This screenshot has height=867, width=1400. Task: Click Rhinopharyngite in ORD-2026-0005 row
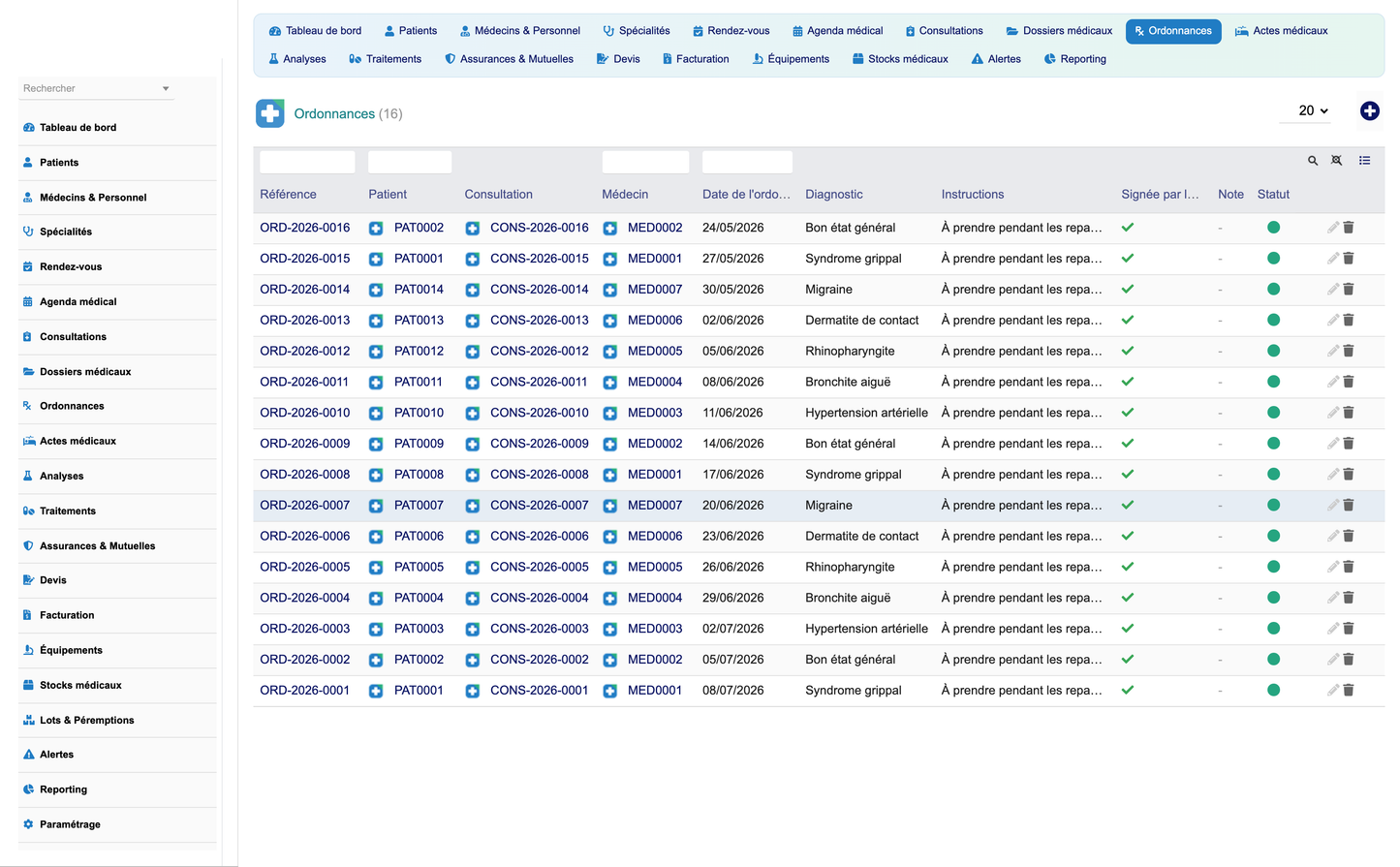pos(850,567)
